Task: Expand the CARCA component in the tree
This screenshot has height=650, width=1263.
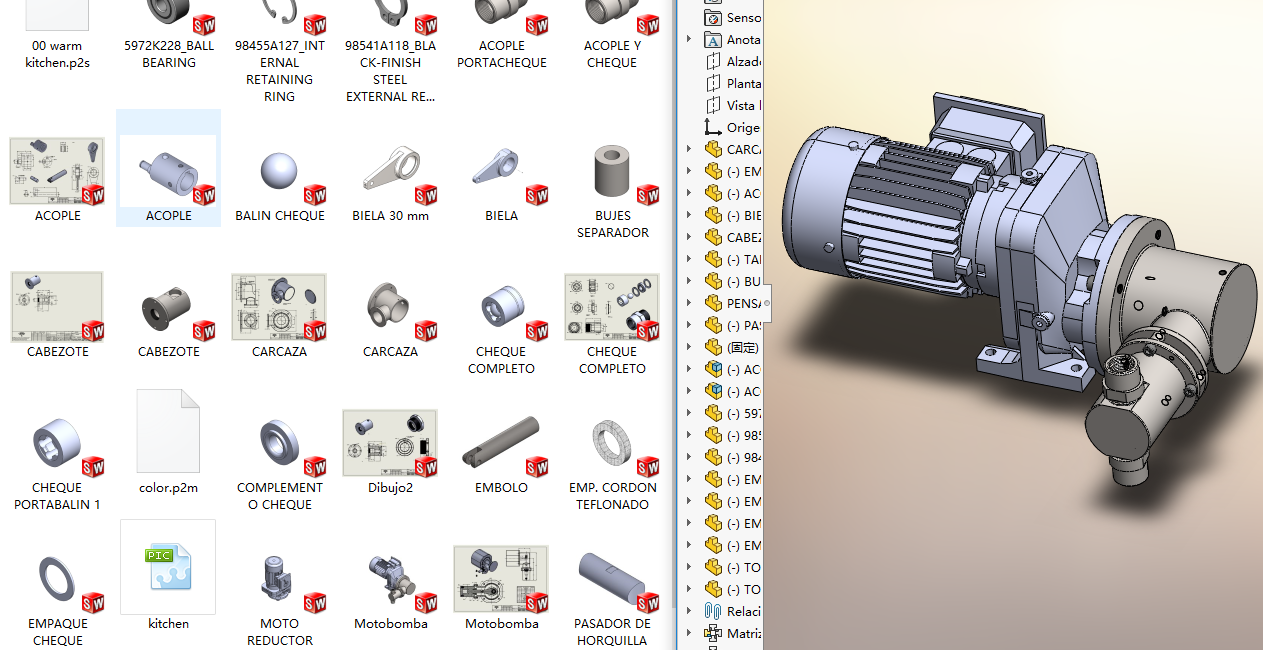Action: coord(688,150)
